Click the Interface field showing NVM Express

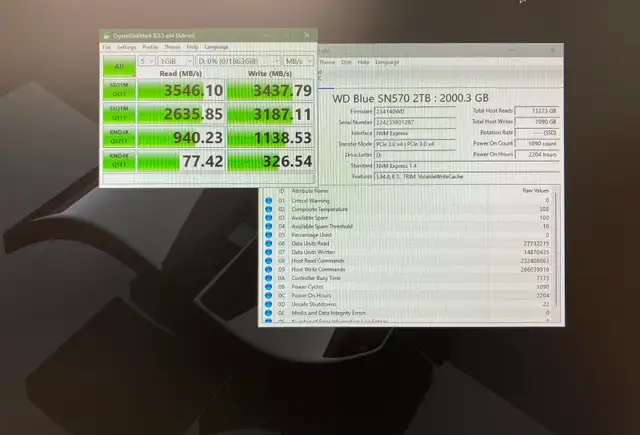click(x=415, y=133)
